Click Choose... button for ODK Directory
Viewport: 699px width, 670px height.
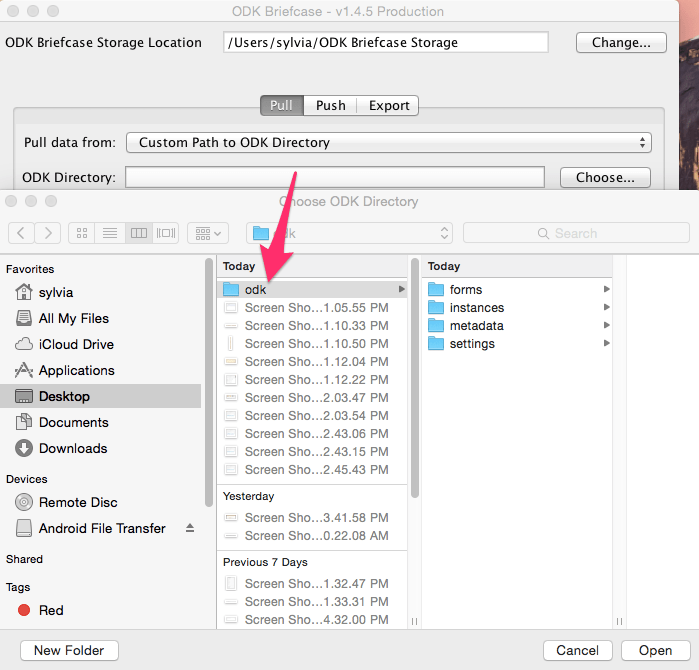pyautogui.click(x=605, y=177)
